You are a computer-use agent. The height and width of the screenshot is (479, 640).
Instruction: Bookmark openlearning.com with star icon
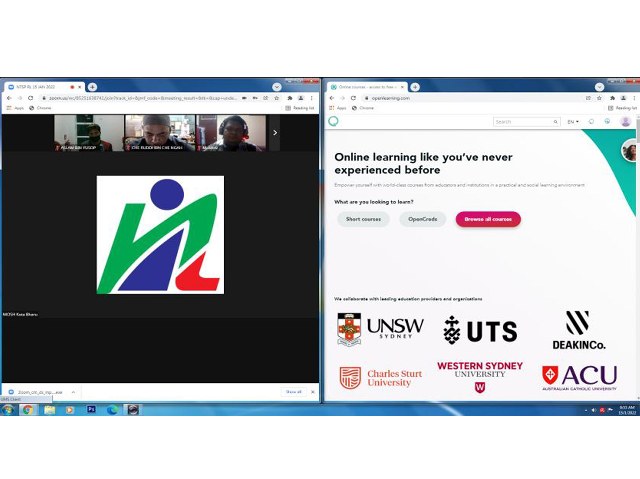599,98
